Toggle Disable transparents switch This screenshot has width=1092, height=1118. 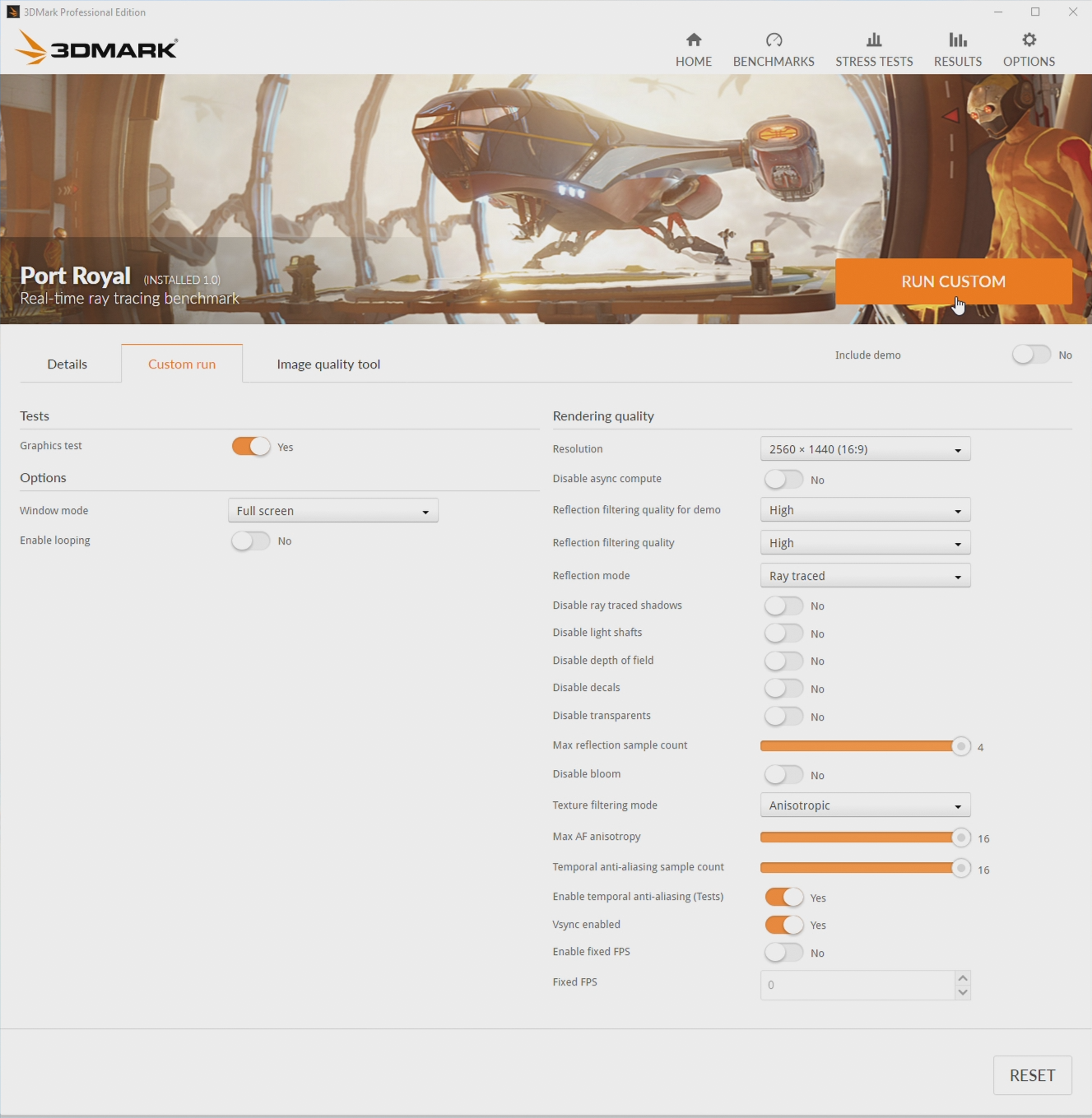pyautogui.click(x=783, y=716)
